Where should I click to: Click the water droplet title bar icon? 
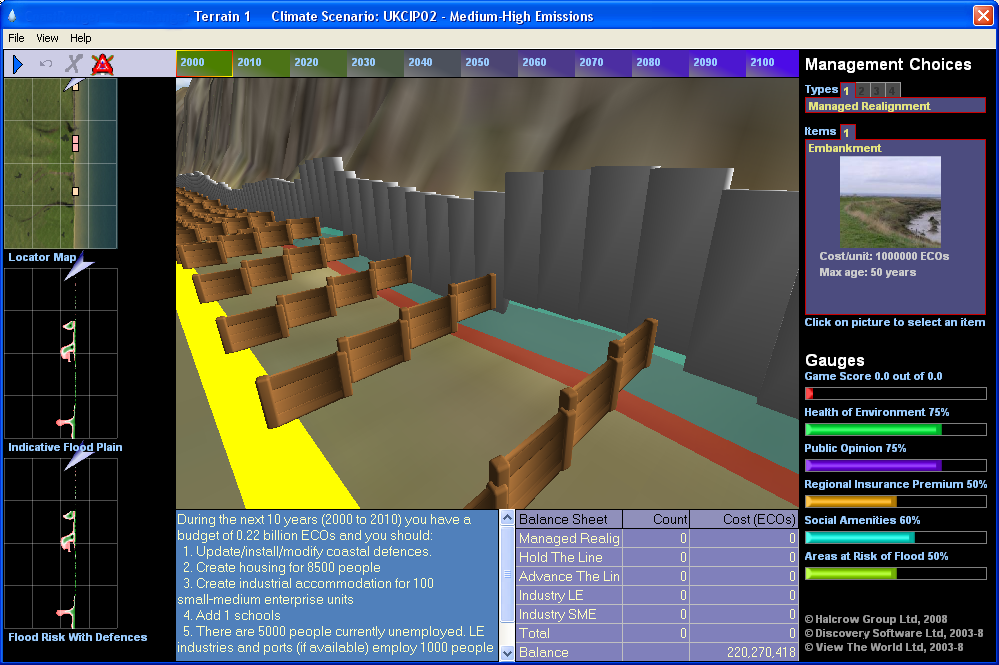12,16
